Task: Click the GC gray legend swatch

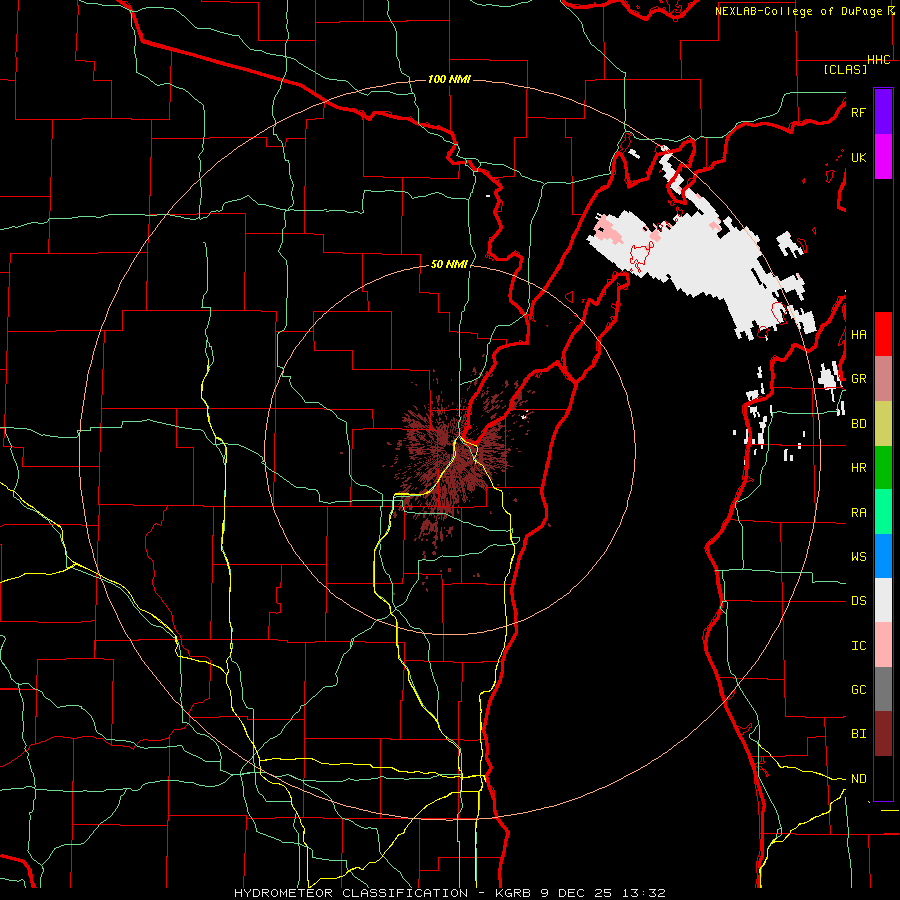Action: [883, 689]
